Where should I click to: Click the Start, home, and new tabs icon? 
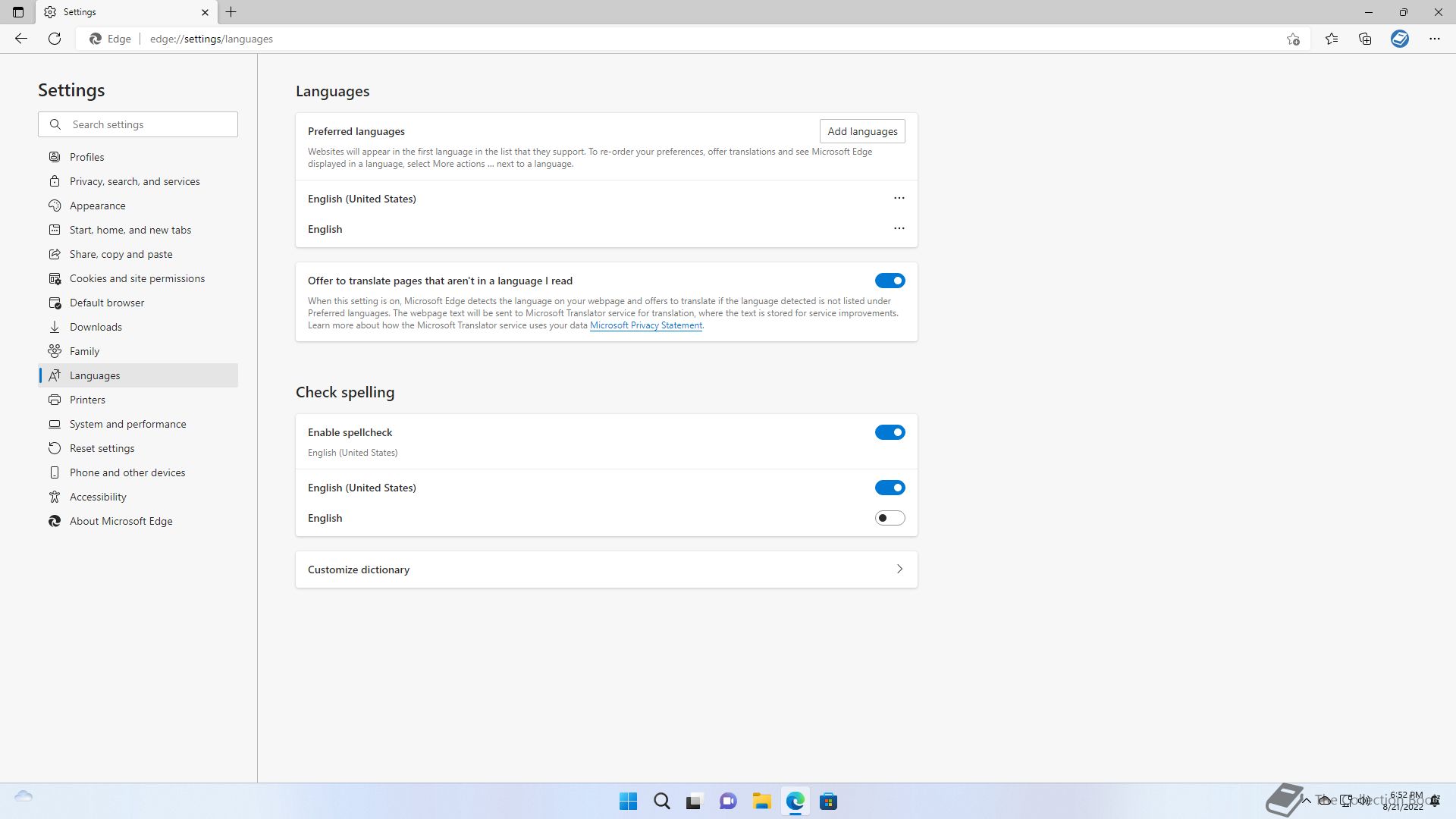pyautogui.click(x=55, y=230)
